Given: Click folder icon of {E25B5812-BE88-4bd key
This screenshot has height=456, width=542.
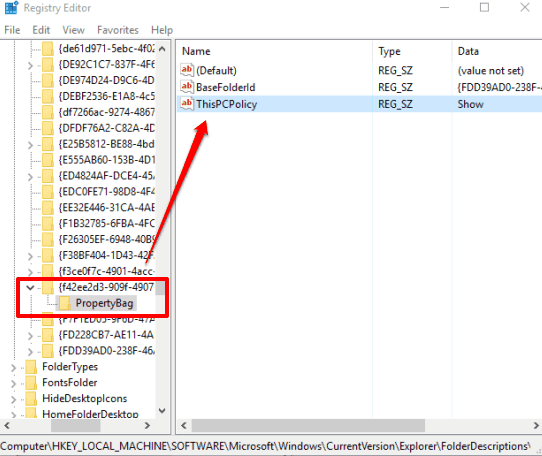Looking at the screenshot, I should coord(48,144).
